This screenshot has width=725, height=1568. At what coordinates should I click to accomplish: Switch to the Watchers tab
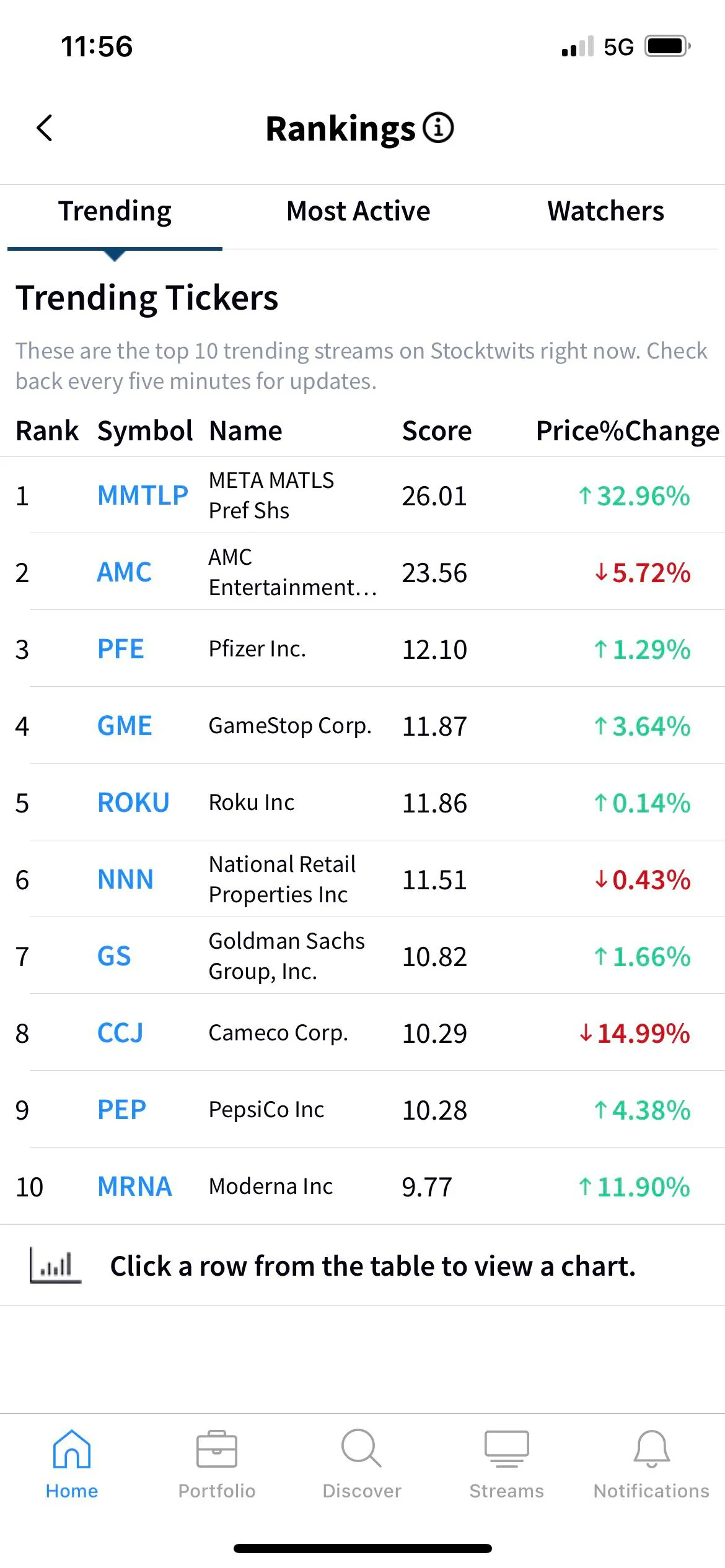click(605, 211)
